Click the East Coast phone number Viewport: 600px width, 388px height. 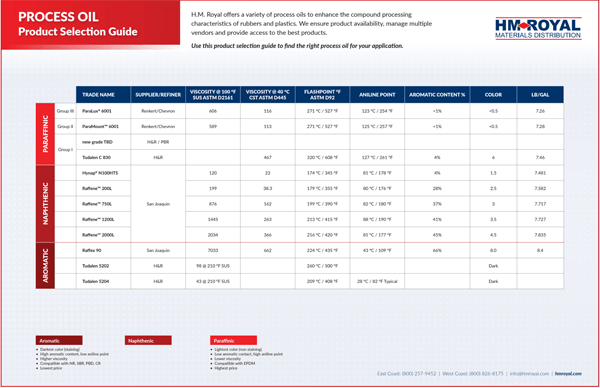pyautogui.click(x=406, y=373)
